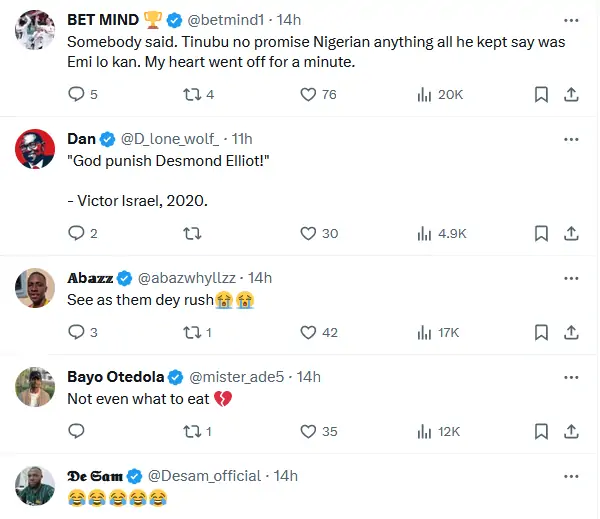Image resolution: width=600 pixels, height=519 pixels.
Task: Open more options on Abazz's tweet
Action: click(x=571, y=277)
